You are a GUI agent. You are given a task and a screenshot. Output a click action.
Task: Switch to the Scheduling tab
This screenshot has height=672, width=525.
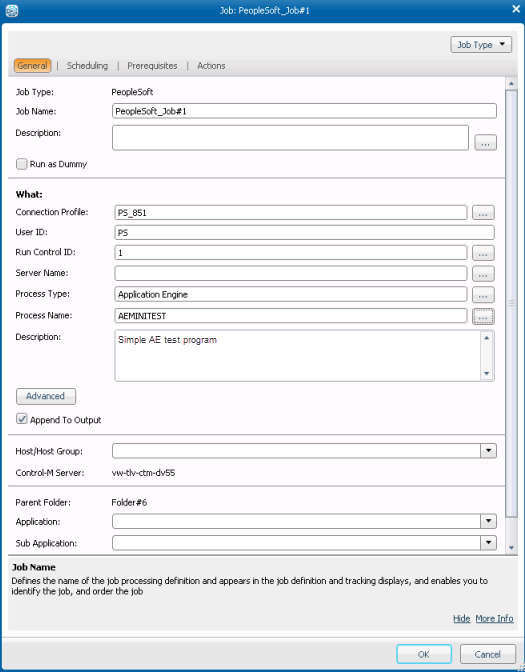87,66
